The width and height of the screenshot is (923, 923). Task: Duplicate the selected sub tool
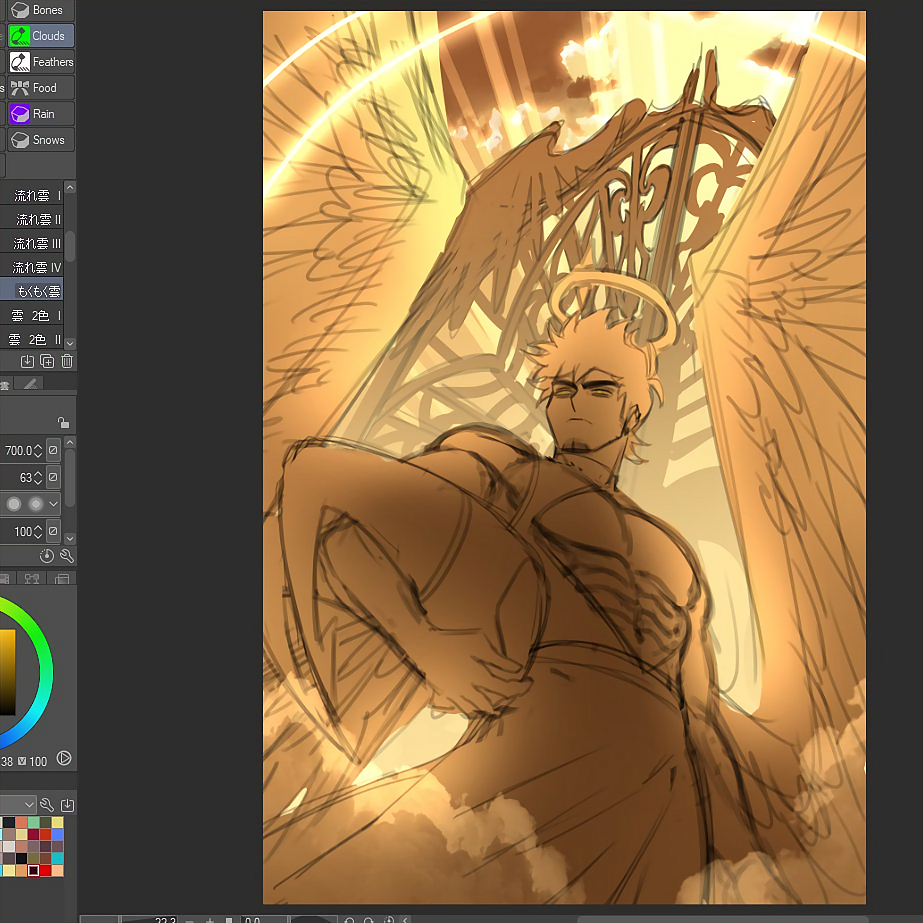[47, 361]
